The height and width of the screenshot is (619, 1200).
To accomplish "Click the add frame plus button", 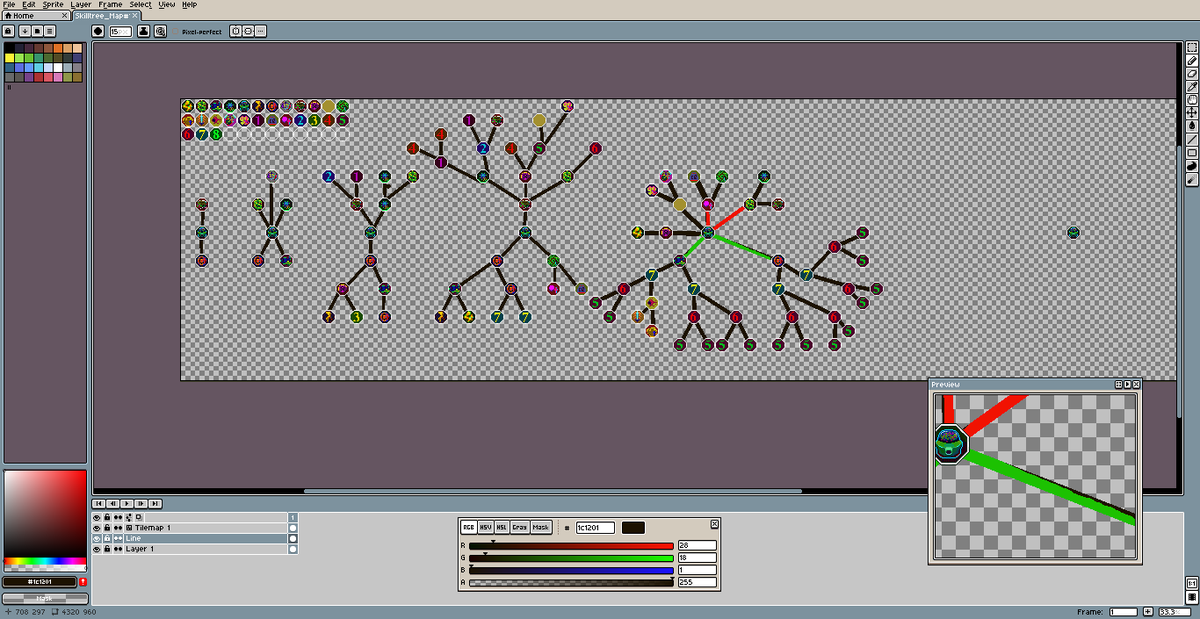I will 1148,611.
